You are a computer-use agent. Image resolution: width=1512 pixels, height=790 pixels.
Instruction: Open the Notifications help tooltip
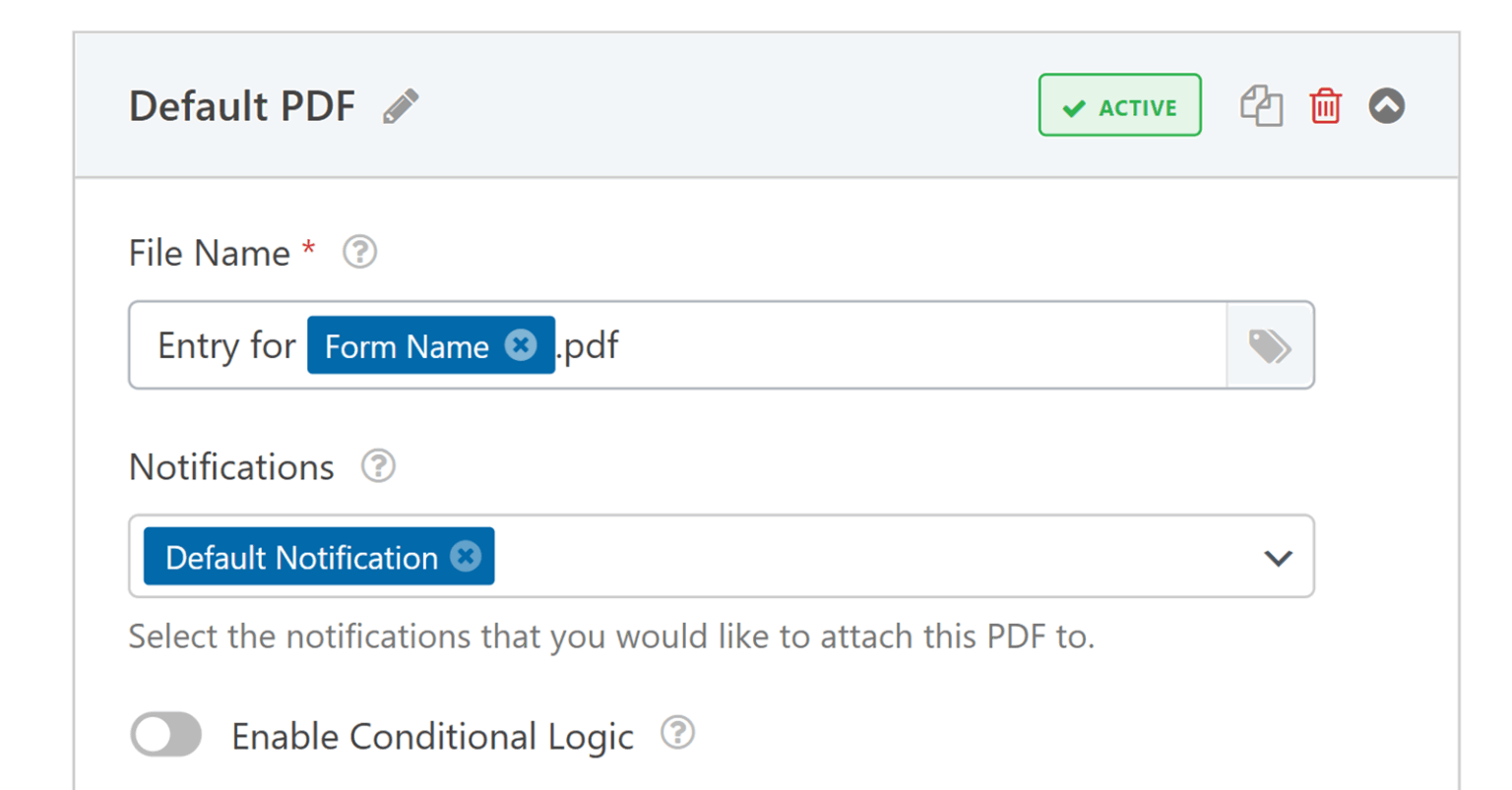pos(379,467)
